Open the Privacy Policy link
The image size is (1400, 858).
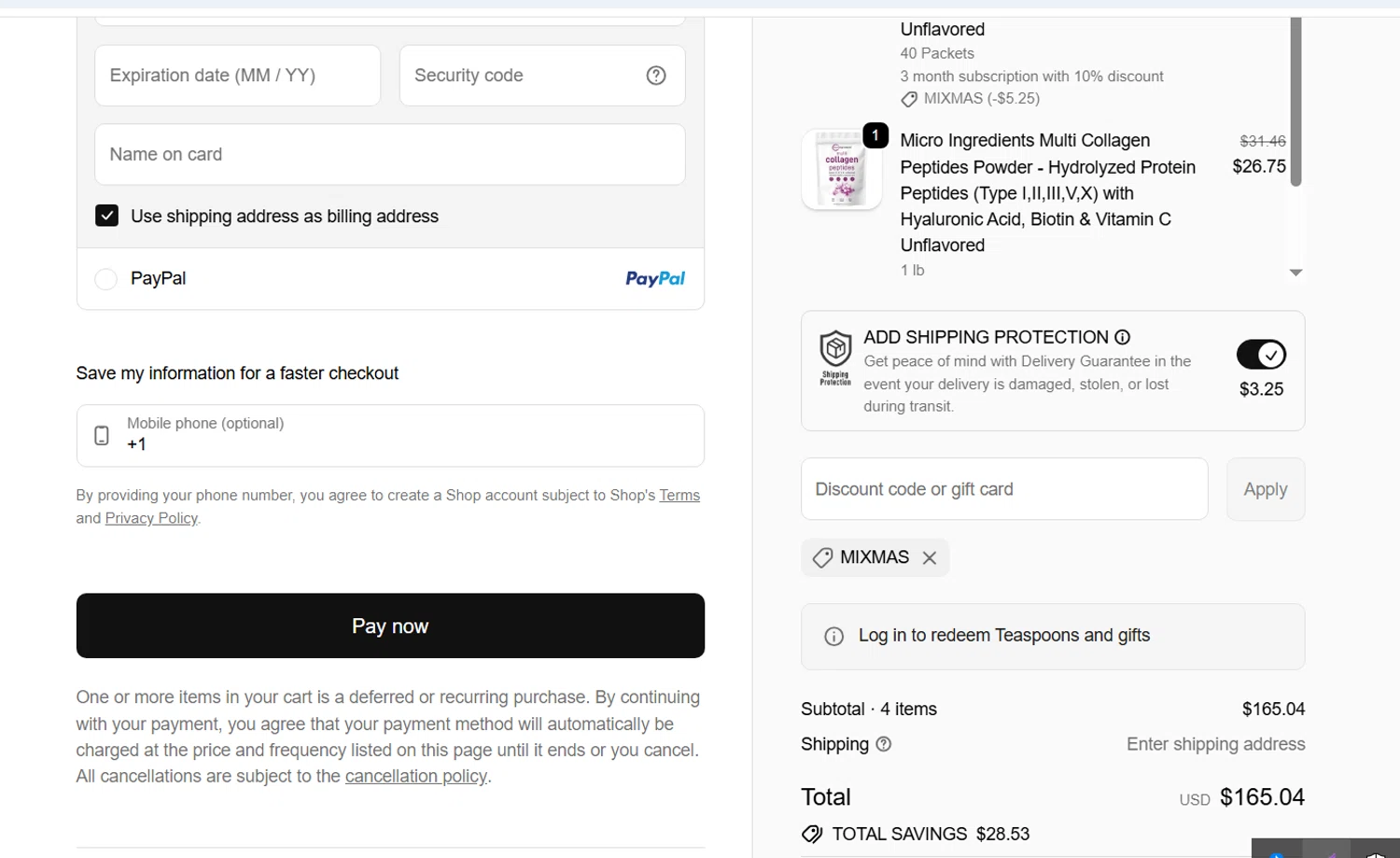pyautogui.click(x=151, y=518)
